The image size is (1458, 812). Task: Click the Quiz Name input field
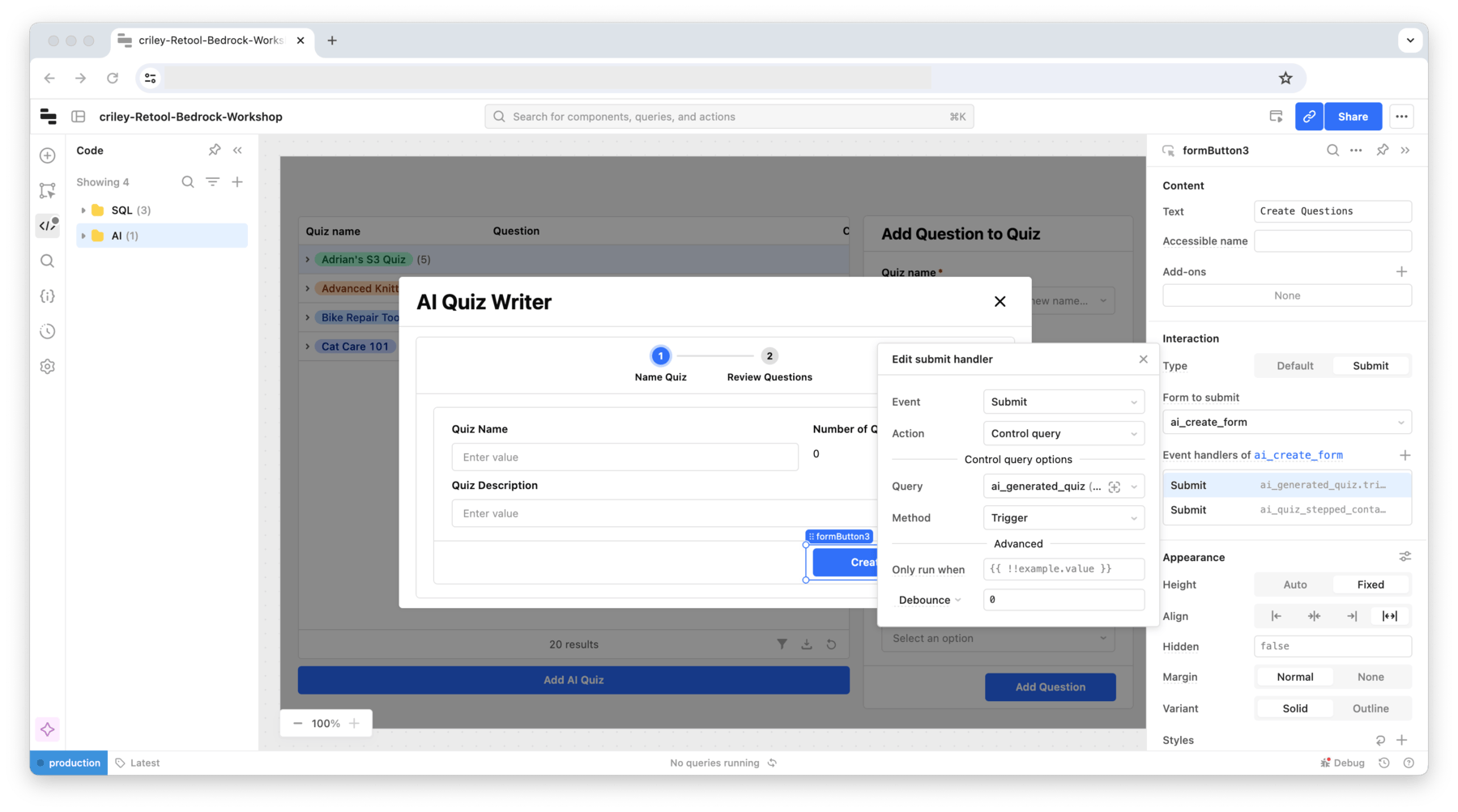pyautogui.click(x=625, y=457)
